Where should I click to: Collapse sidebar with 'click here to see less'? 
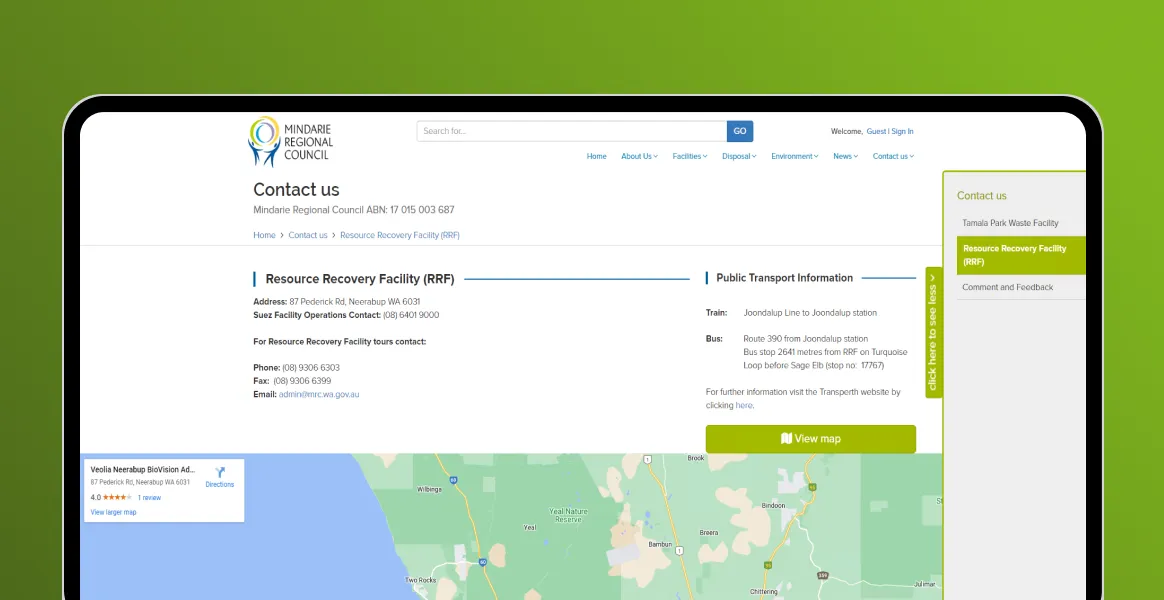pos(933,332)
